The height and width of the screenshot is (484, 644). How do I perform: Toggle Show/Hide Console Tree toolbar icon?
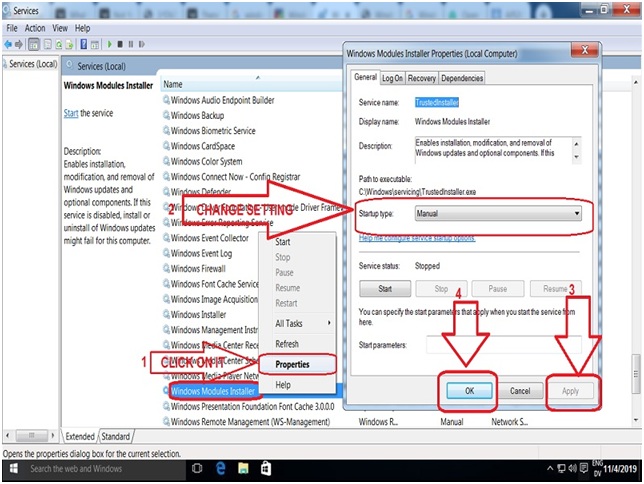[x=34, y=44]
